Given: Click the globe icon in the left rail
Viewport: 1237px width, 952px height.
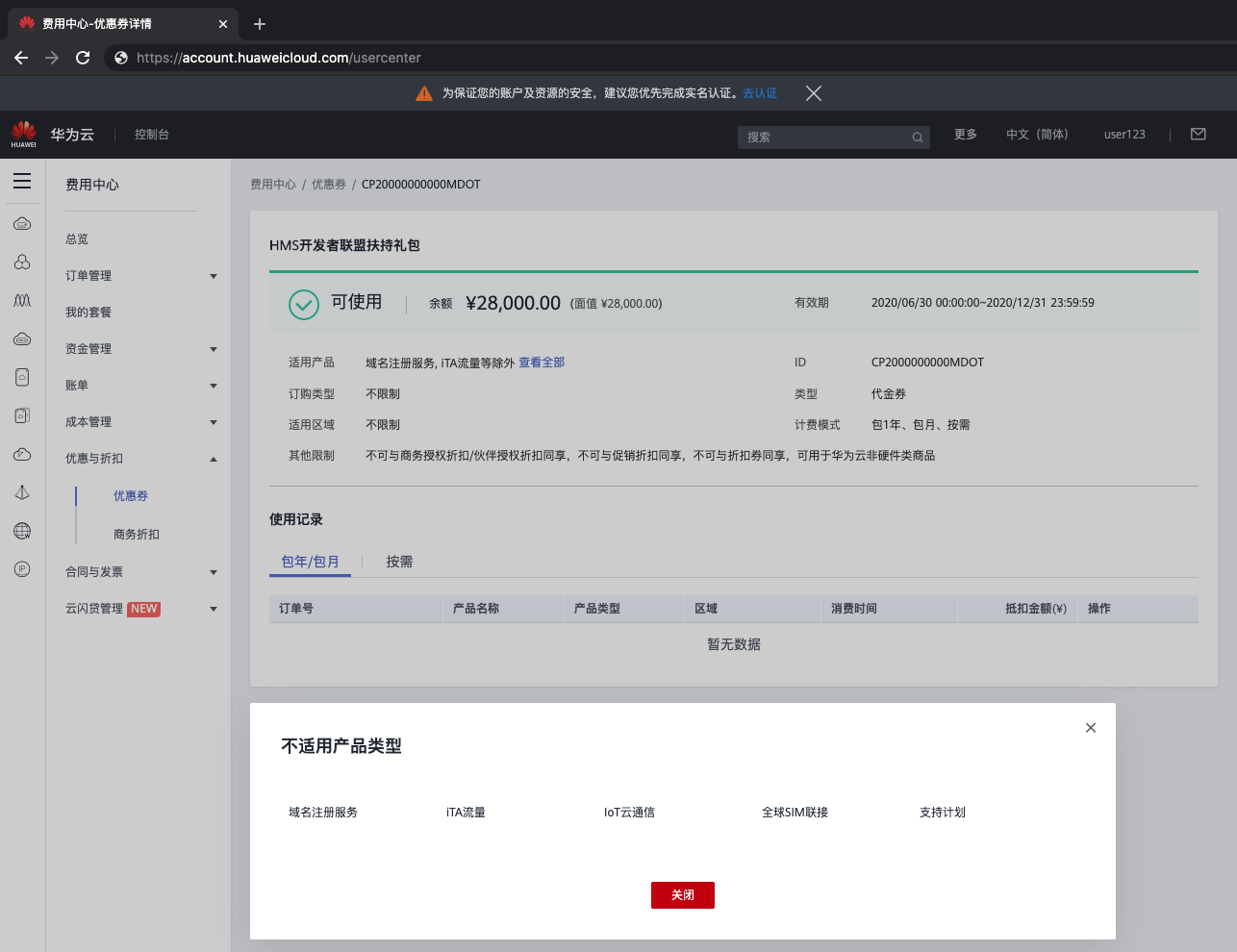Looking at the screenshot, I should click(x=22, y=531).
